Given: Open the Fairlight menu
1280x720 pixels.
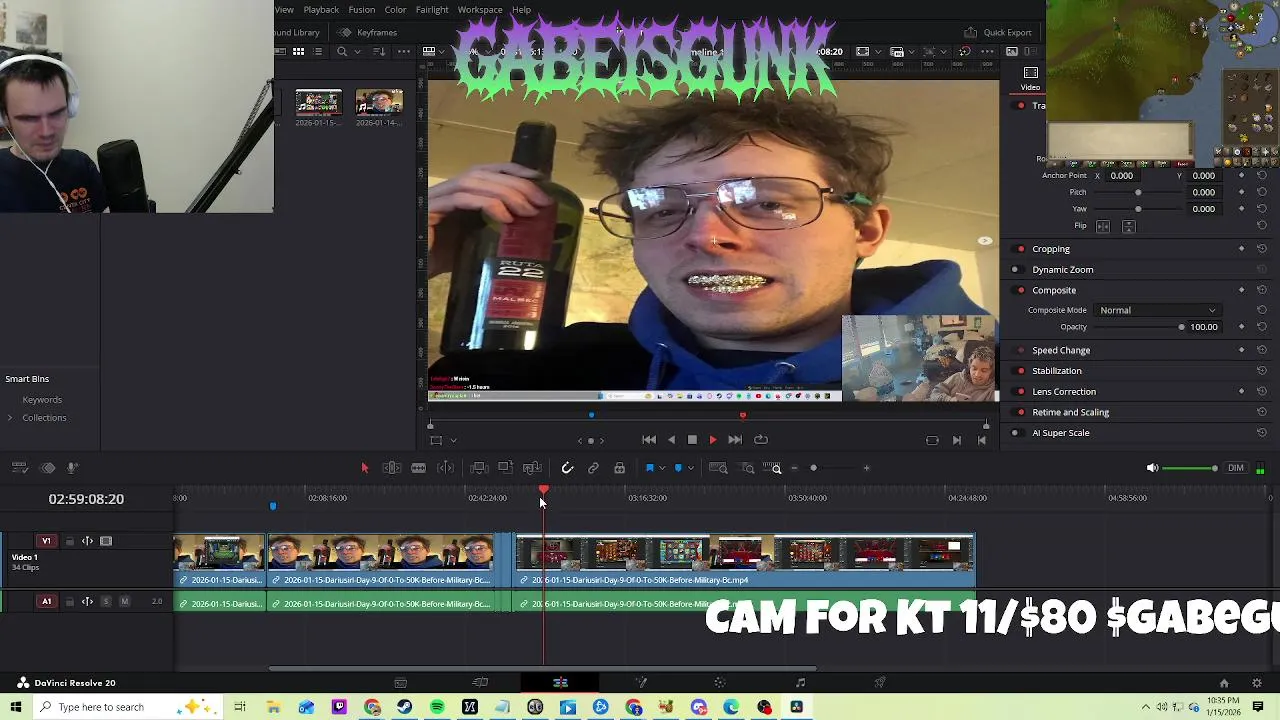Looking at the screenshot, I should (432, 10).
